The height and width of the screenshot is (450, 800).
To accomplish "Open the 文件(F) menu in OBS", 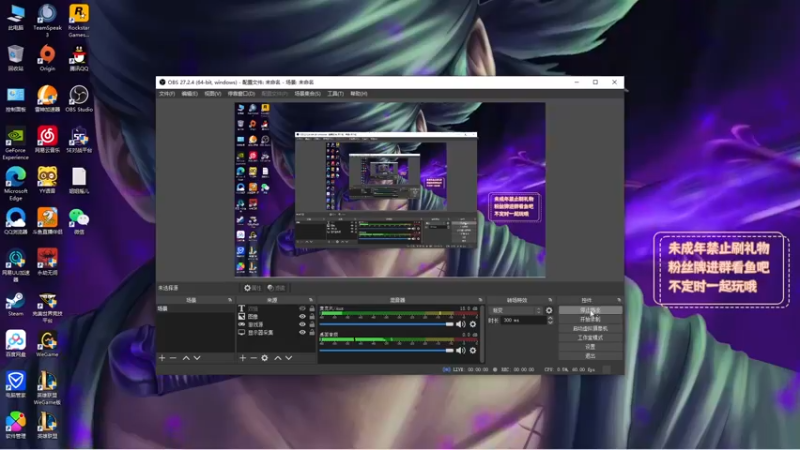I will tap(167, 94).
